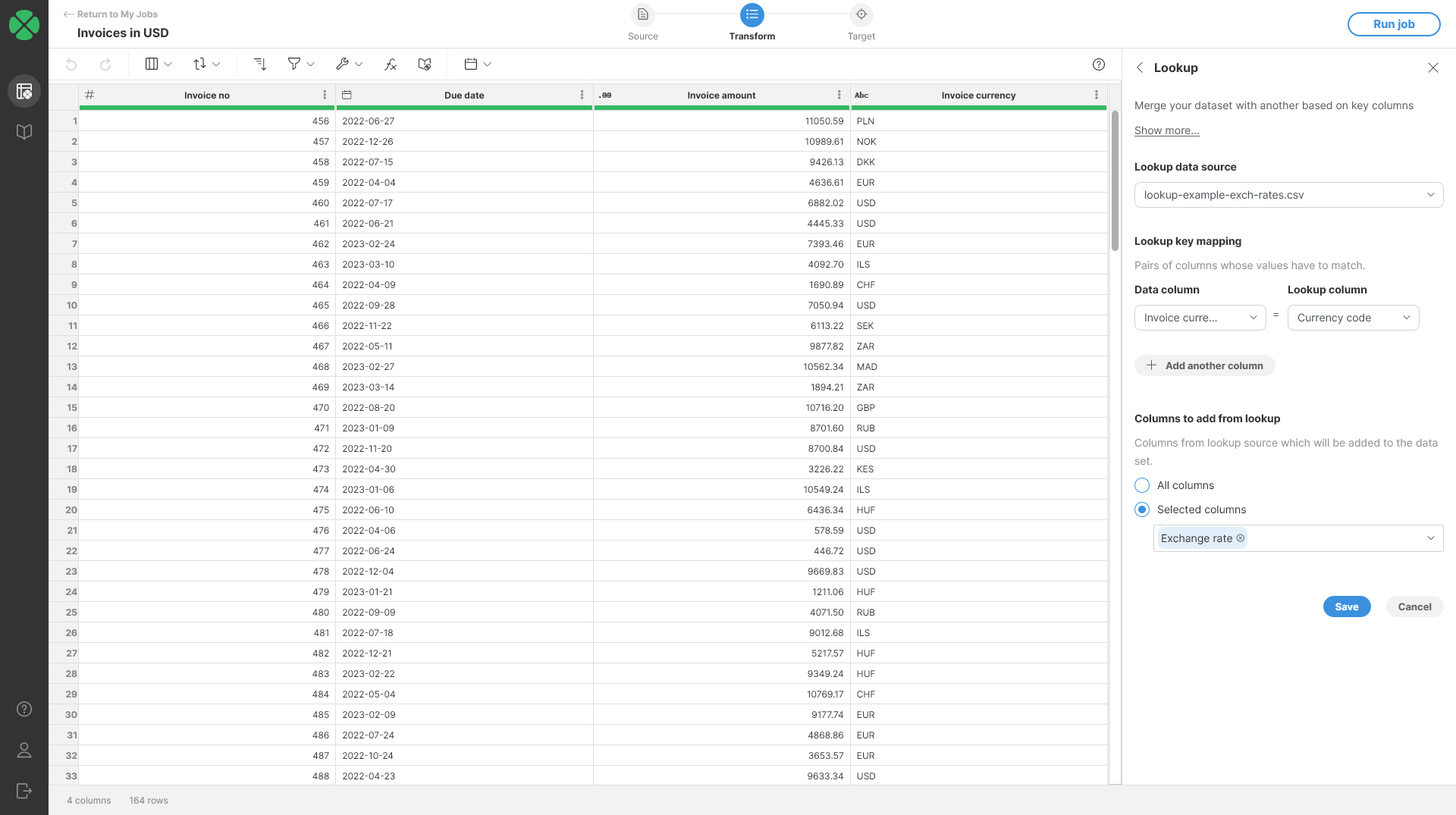
Task: Click the log out icon at the sidebar bottom
Action: click(24, 791)
